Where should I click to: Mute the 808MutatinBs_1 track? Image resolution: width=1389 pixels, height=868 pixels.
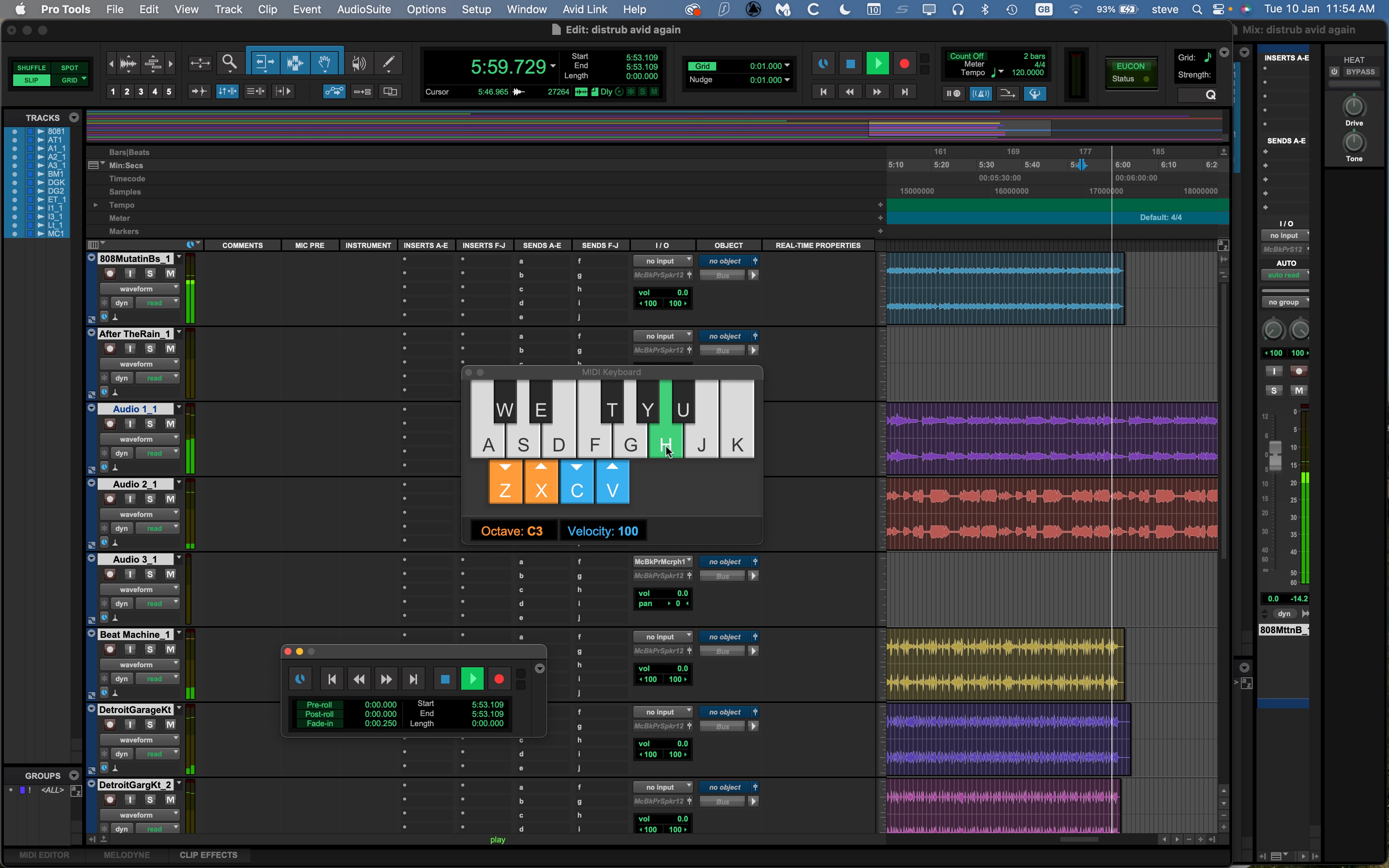[171, 273]
